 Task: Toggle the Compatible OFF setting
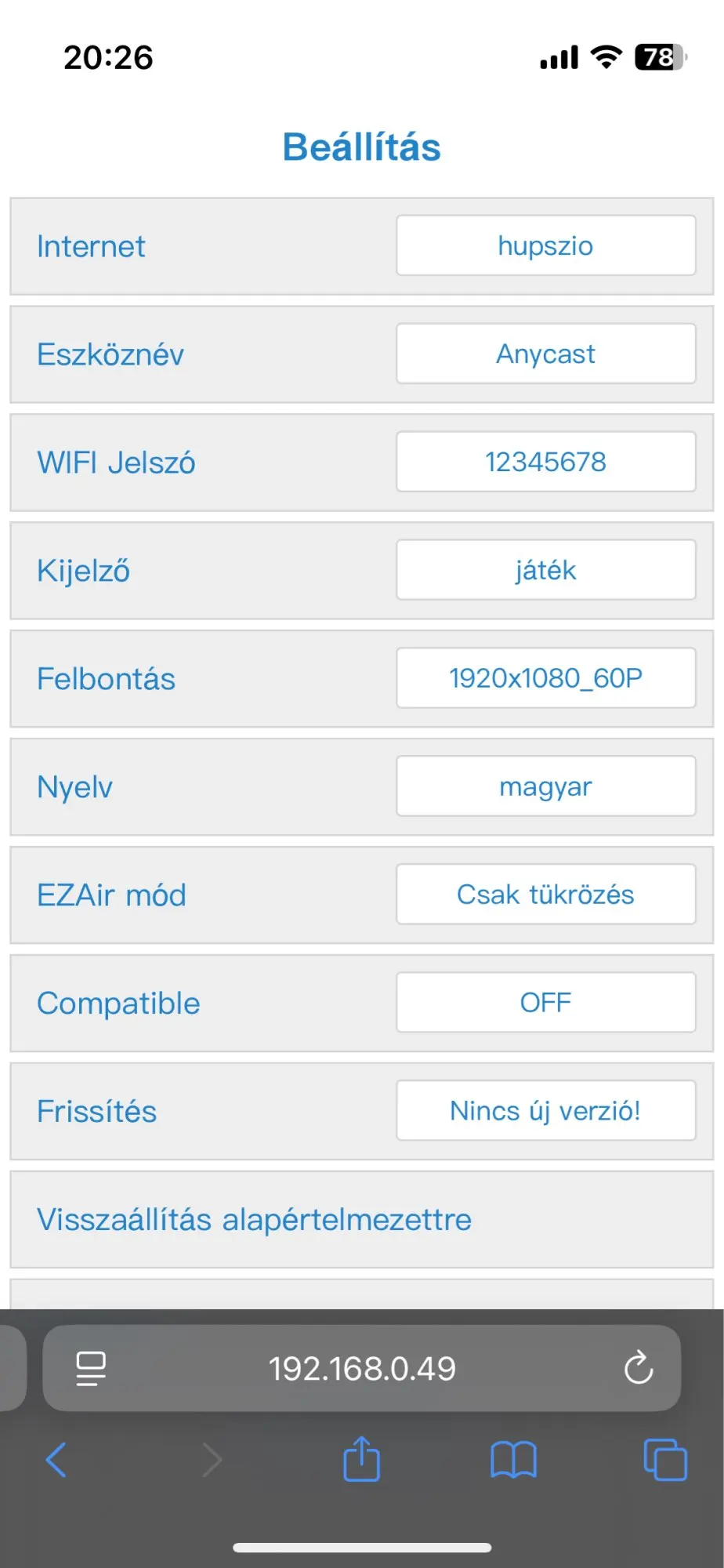pyautogui.click(x=546, y=1003)
